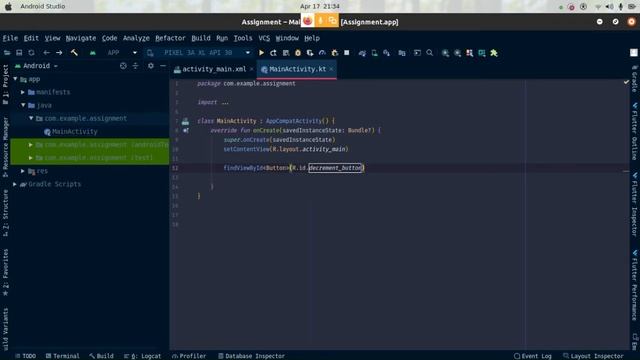The height and width of the screenshot is (360, 640).
Task: Click the Make Project hammer icon
Action: [74, 53]
